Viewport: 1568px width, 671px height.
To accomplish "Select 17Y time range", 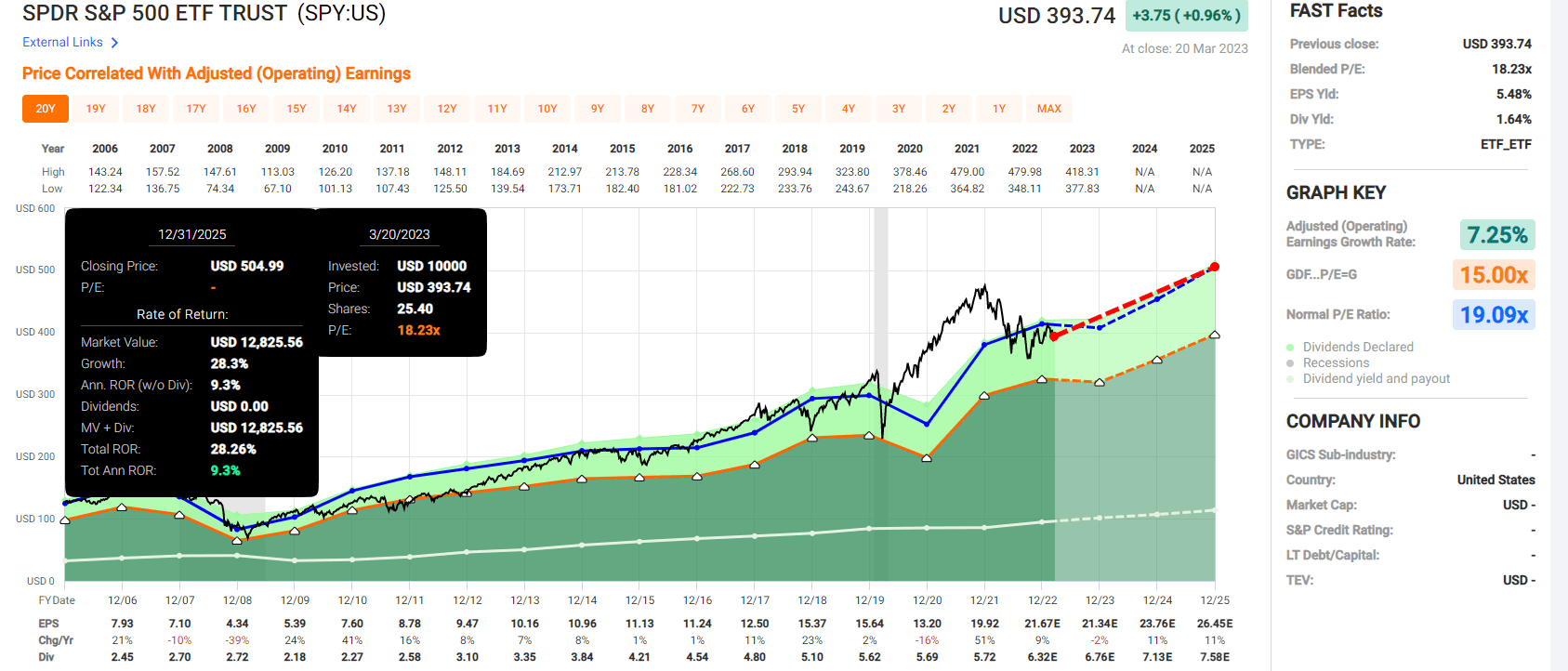I will click(x=196, y=109).
